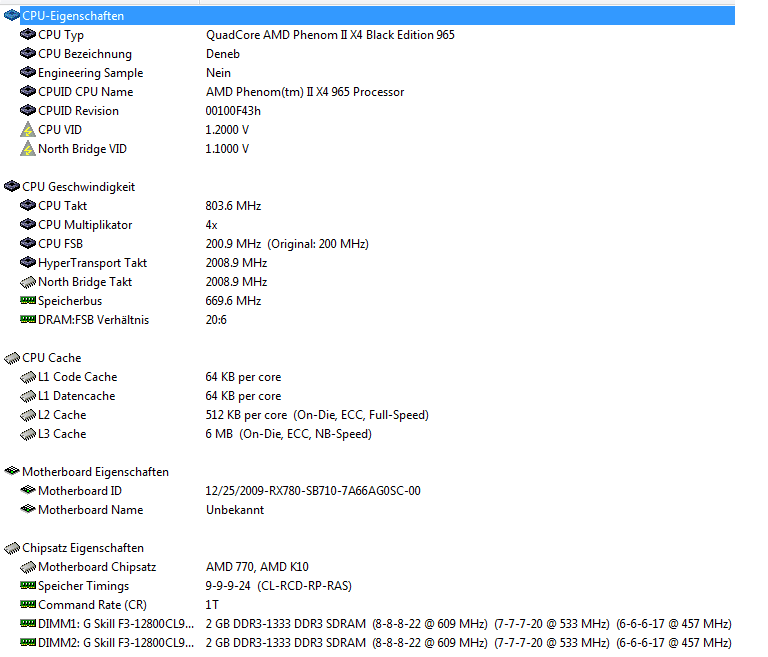
Task: Click the CPU Multiplikator icon
Action: (28, 225)
